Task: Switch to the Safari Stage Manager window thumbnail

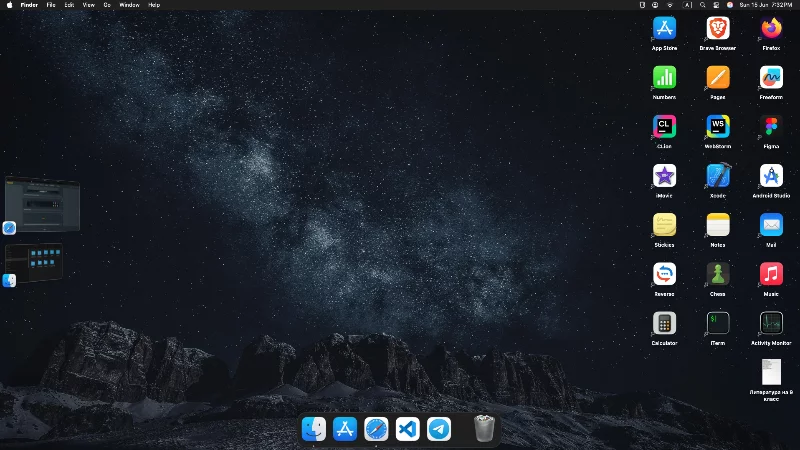Action: pyautogui.click(x=42, y=204)
